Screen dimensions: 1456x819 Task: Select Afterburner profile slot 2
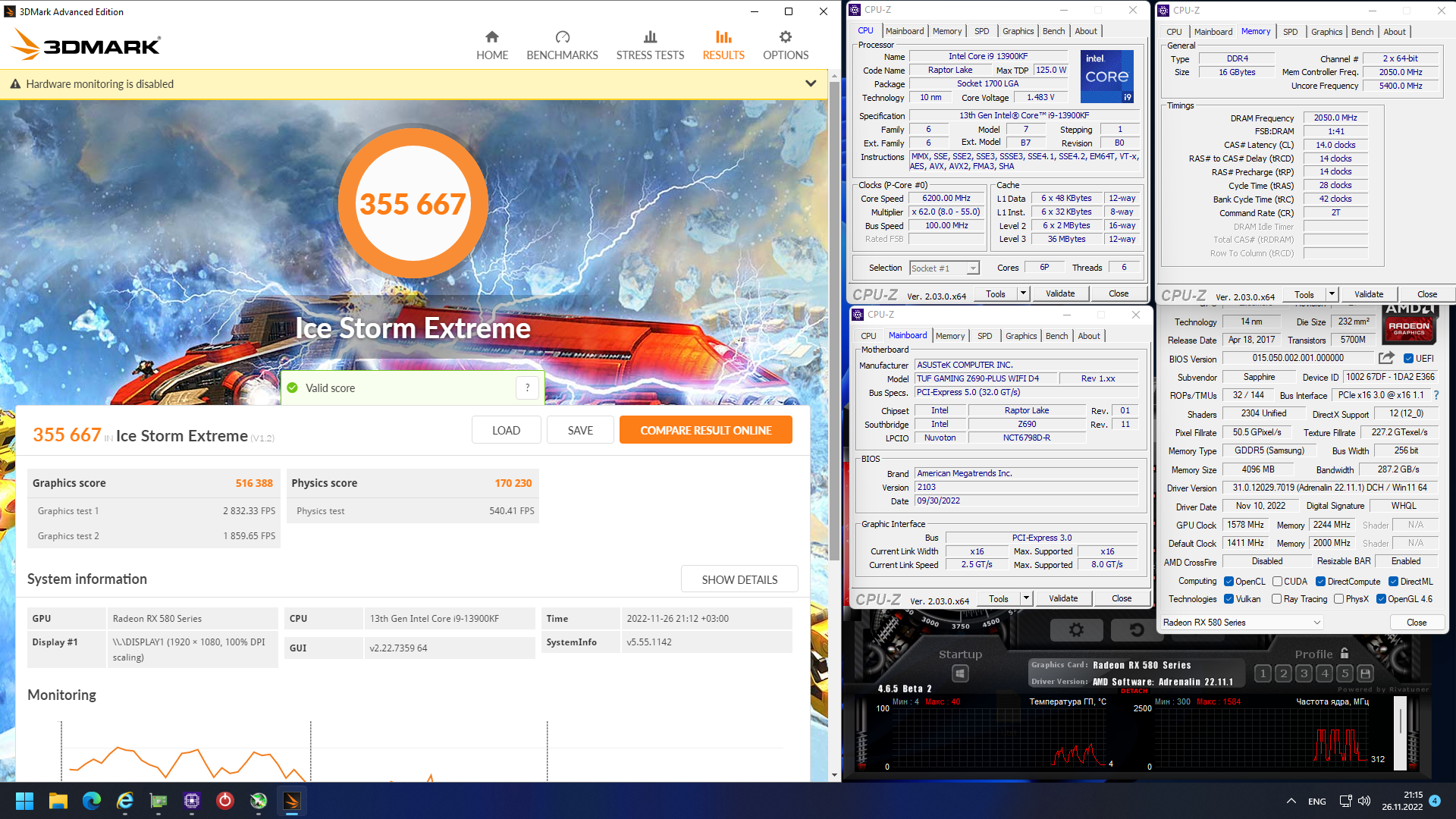pyautogui.click(x=1283, y=673)
